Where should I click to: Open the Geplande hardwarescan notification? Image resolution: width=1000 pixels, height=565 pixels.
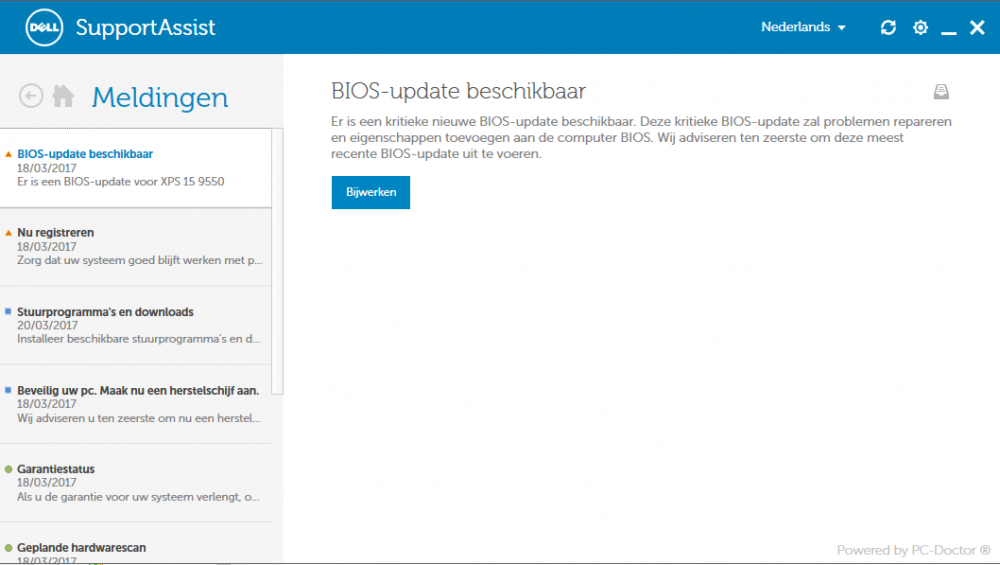(136, 544)
